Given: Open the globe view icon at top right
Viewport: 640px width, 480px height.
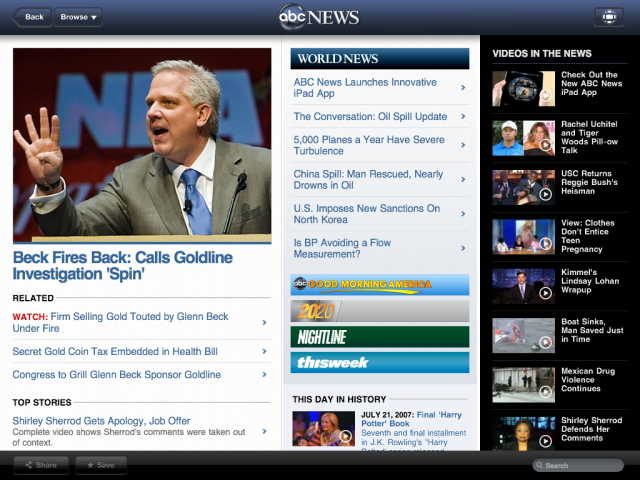Looking at the screenshot, I should click(x=609, y=17).
